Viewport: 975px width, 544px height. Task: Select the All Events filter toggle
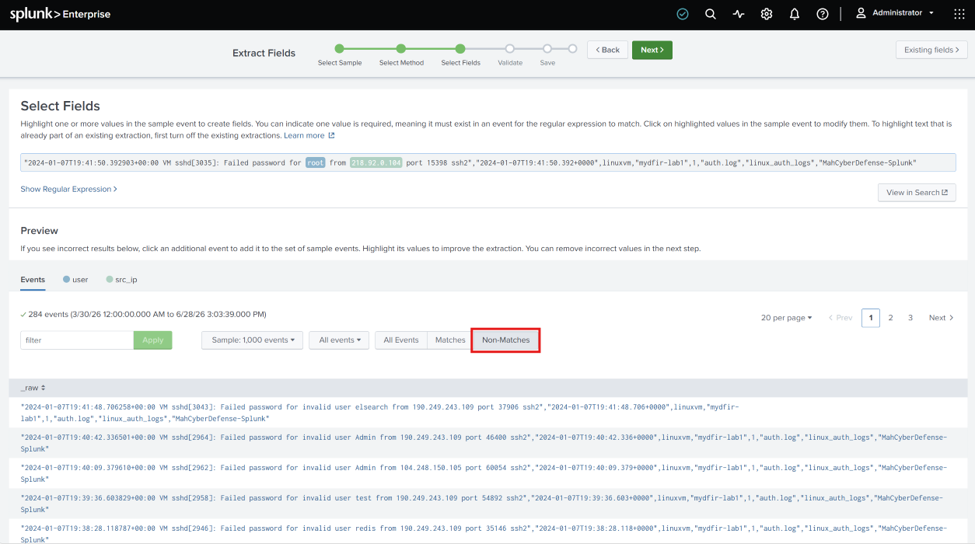tap(400, 340)
